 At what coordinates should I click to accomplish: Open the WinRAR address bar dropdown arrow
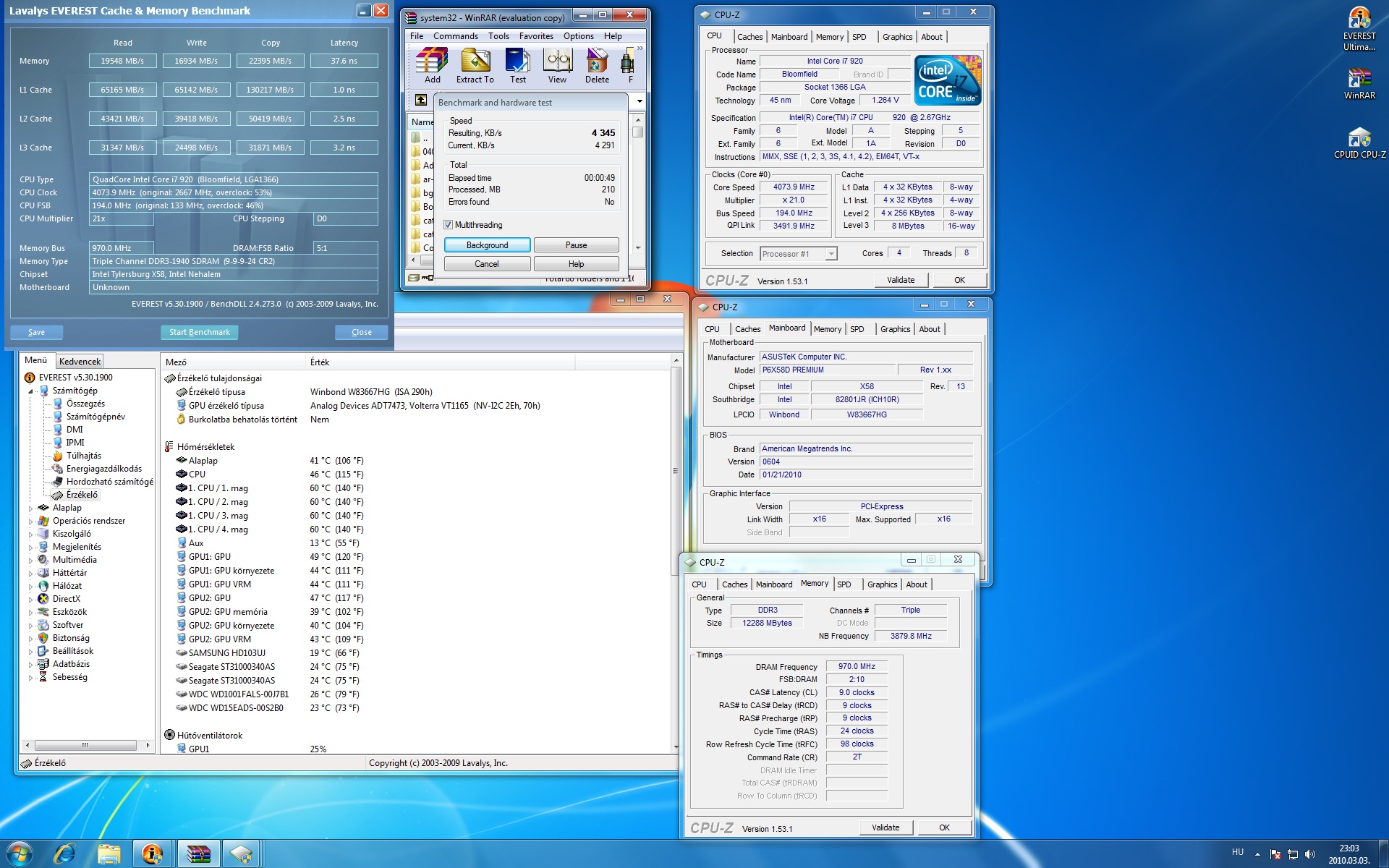pyautogui.click(x=640, y=101)
